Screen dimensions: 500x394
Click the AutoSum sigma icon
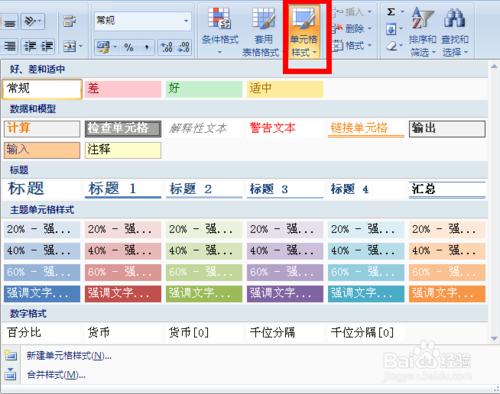391,12
